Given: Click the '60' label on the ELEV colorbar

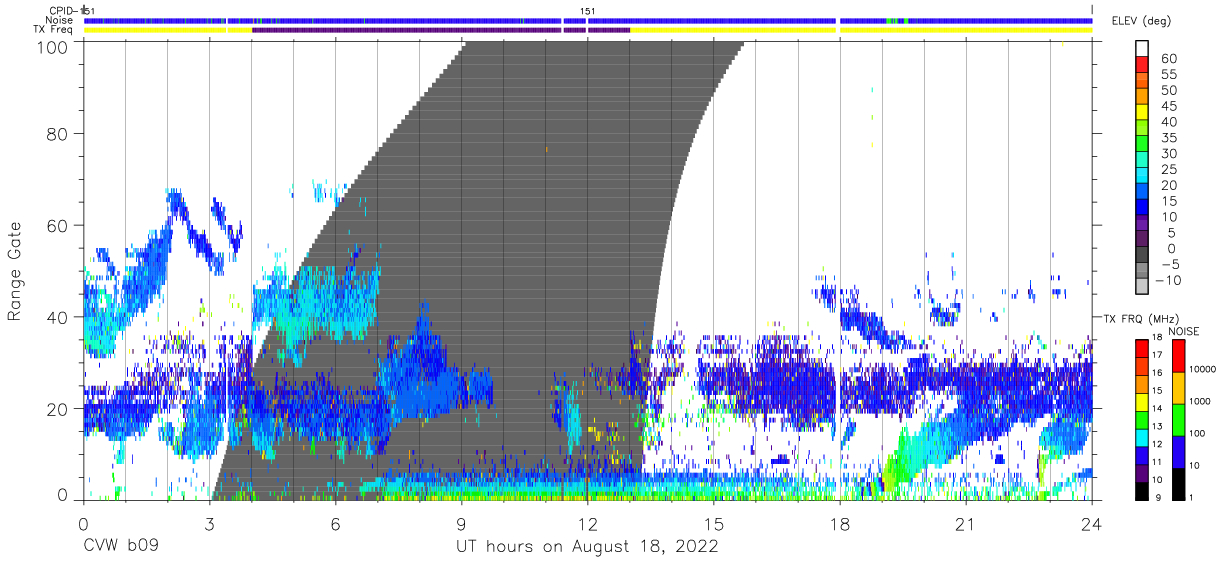Looking at the screenshot, I should [x=1168, y=59].
